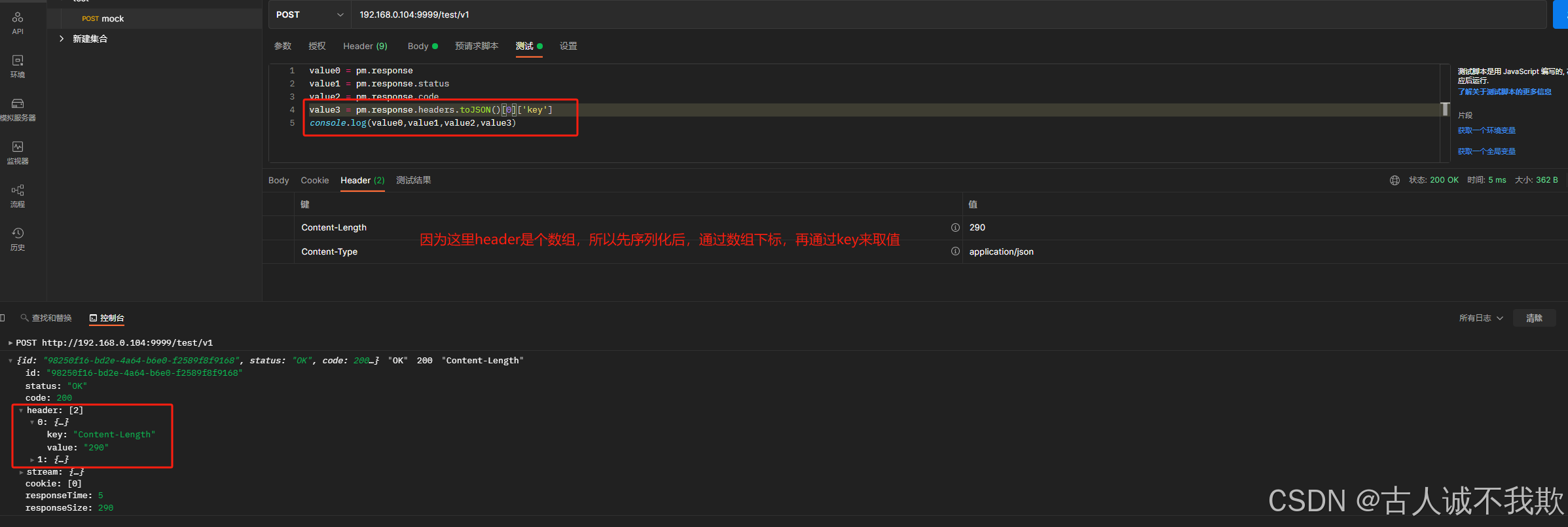Switch to the response Body tab
The image size is (1568, 527).
pos(278,180)
